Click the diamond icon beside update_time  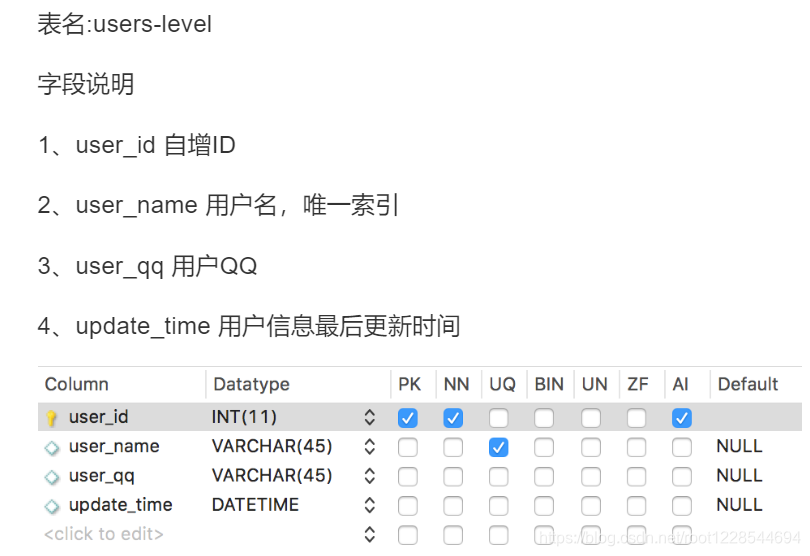pos(52,506)
